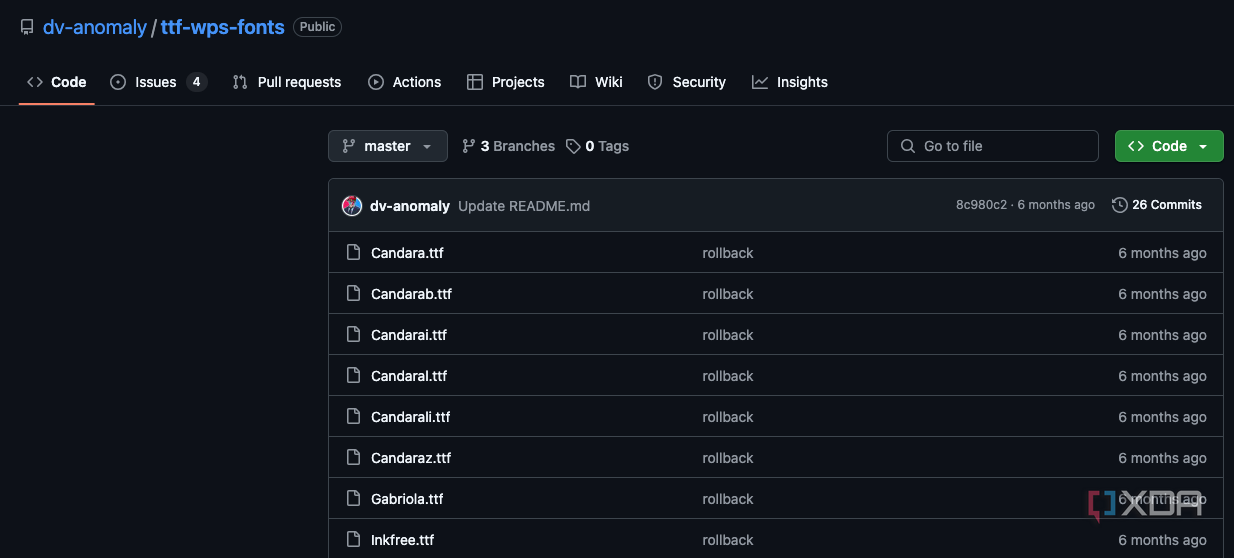Click the rollback commit message for Candarab.ttf

click(x=728, y=294)
